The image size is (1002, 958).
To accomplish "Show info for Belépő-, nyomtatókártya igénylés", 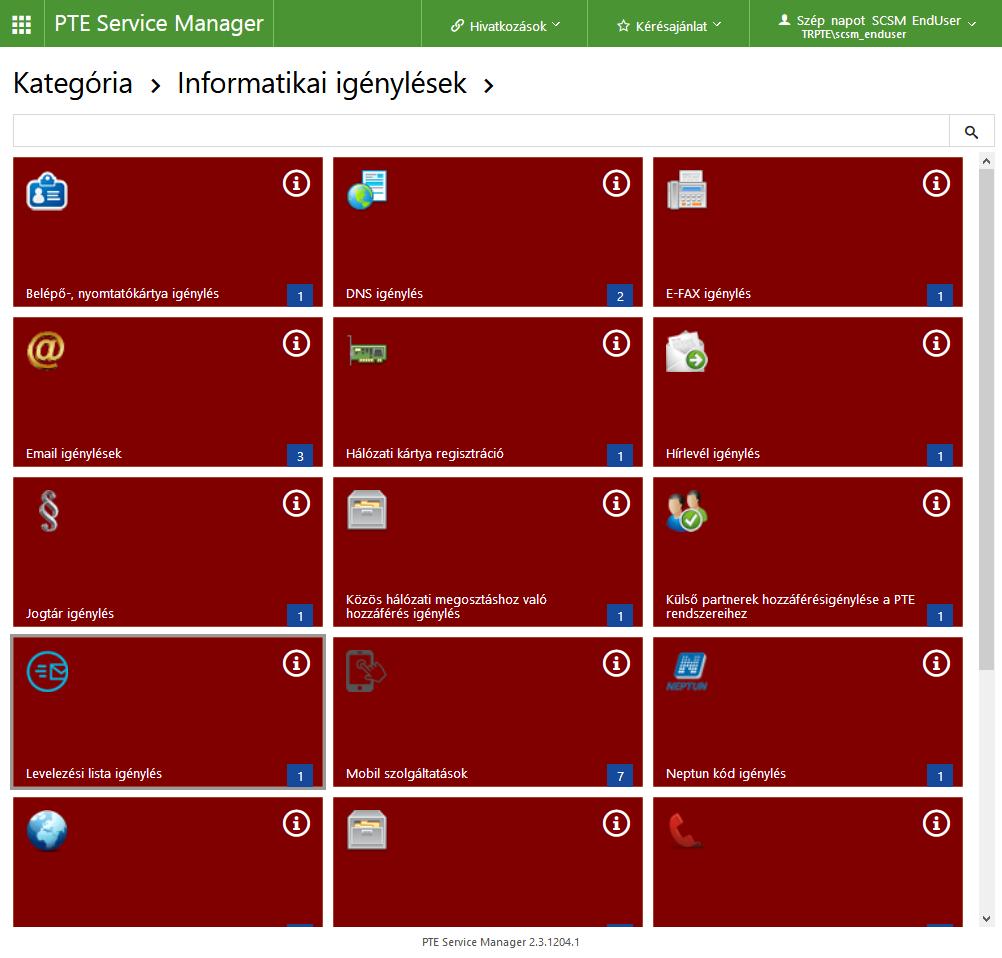I will (x=297, y=183).
